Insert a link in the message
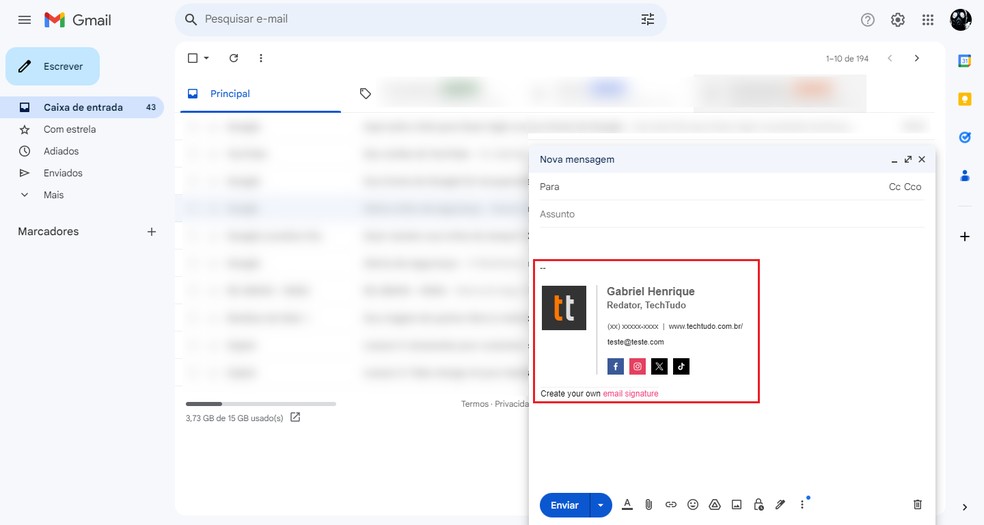Viewport: 984px width, 525px height. pos(671,505)
